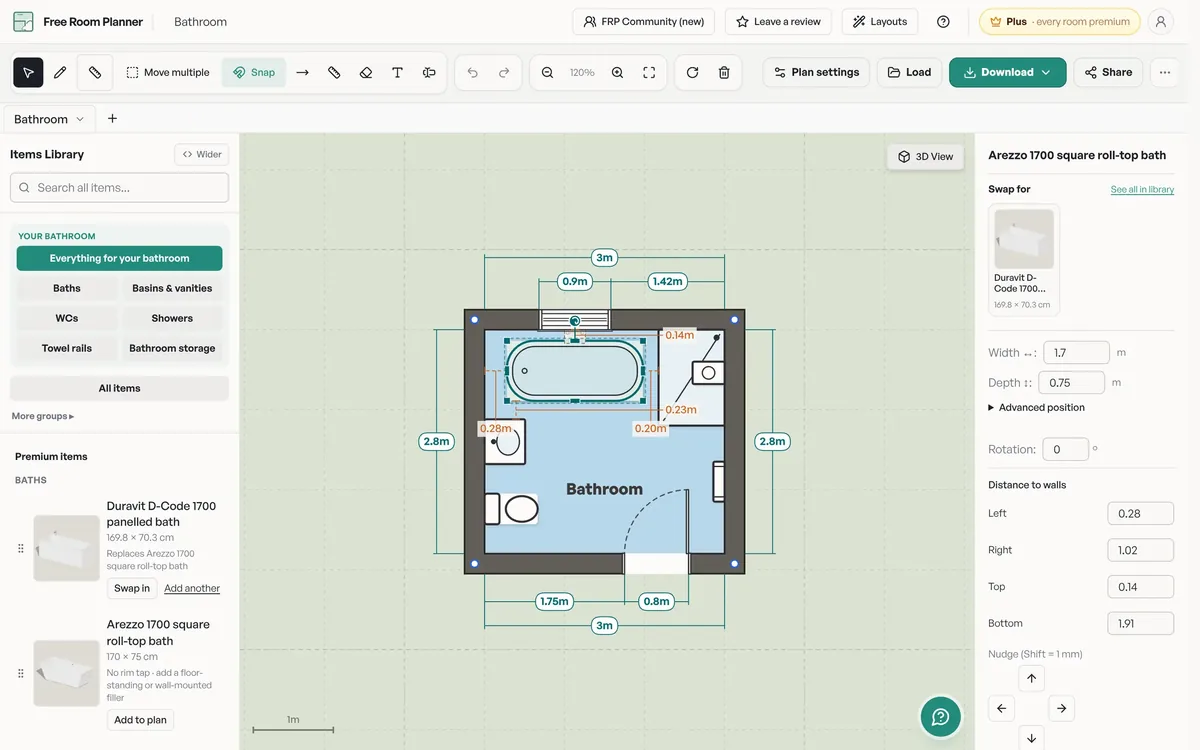The width and height of the screenshot is (1200, 750).
Task: Zoom in the plan canvas
Action: pos(617,72)
